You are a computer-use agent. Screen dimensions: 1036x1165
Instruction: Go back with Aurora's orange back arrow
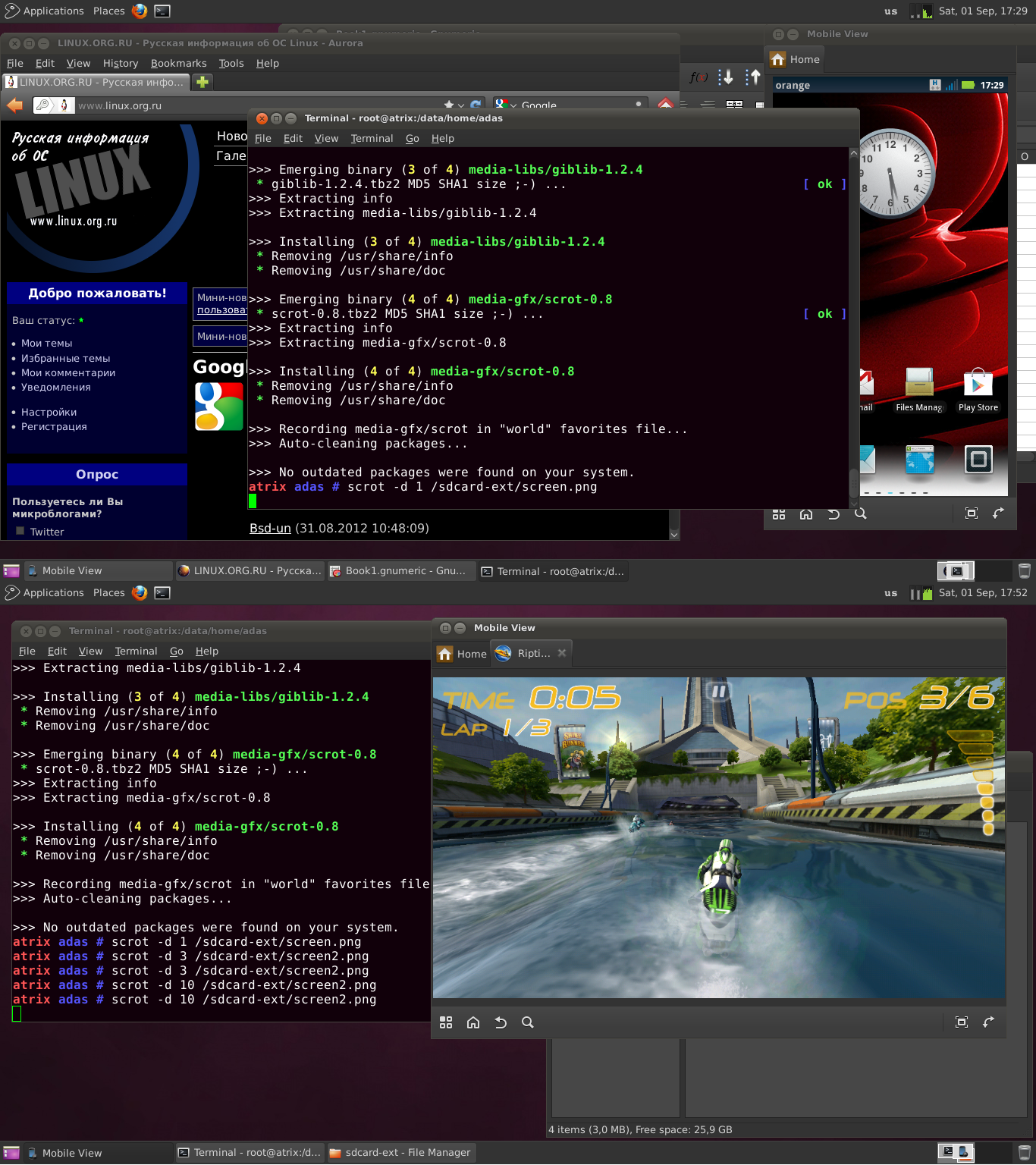[x=15, y=105]
